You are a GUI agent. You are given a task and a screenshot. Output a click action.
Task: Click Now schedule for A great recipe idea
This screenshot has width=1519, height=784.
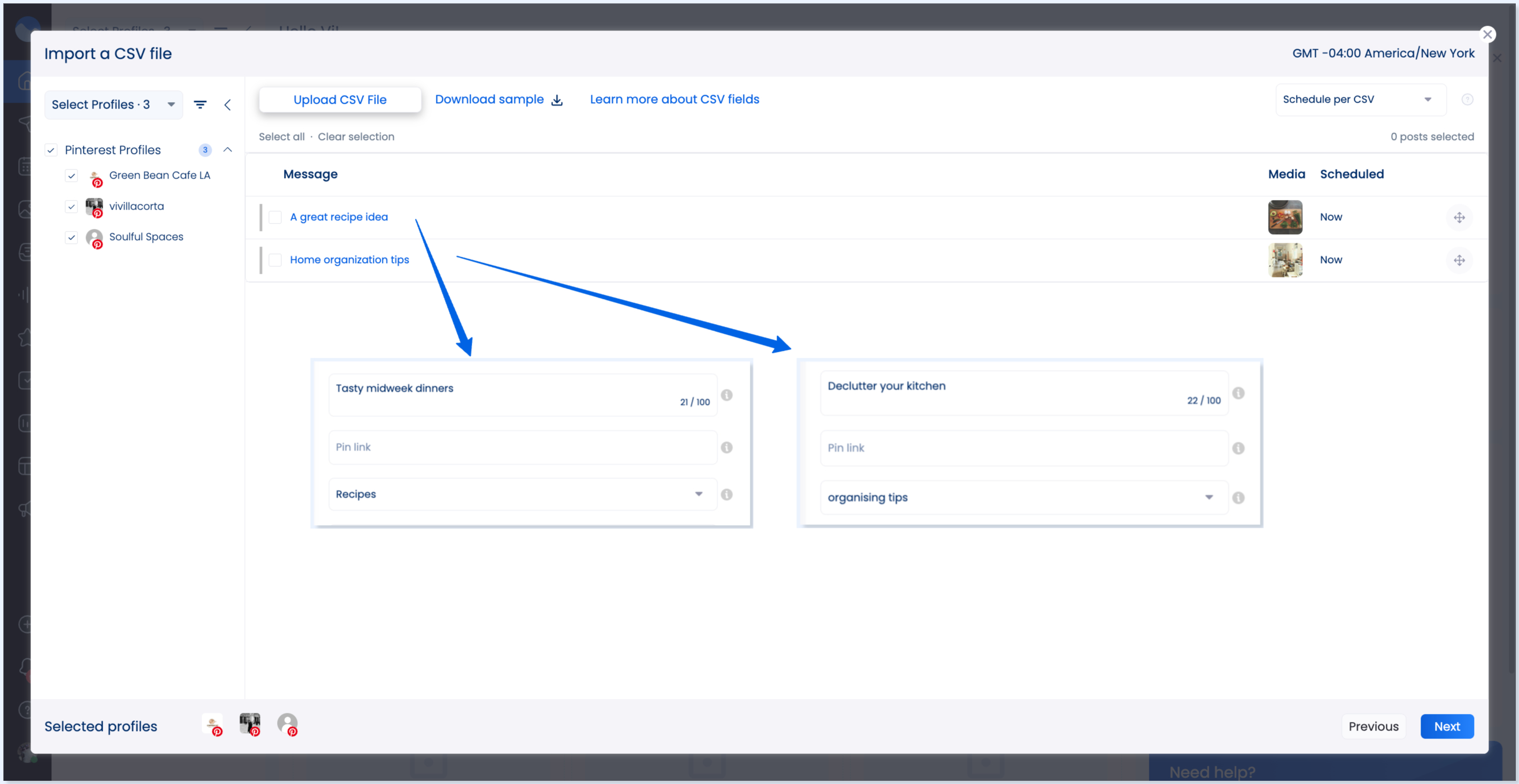pyautogui.click(x=1331, y=218)
